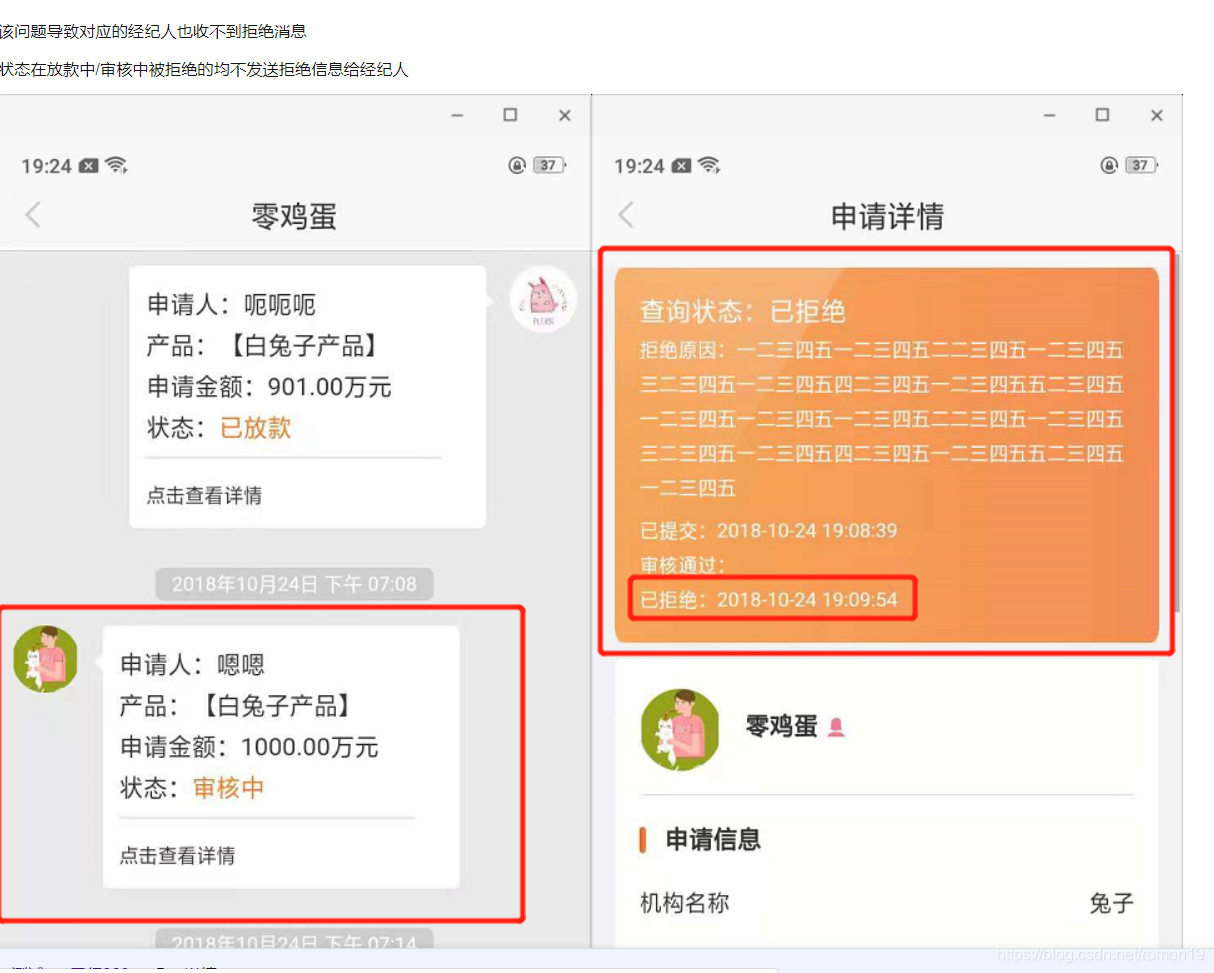The image size is (1214, 973).
Task: Tap the 零鸡蛋 profile avatar in details
Action: [680, 729]
